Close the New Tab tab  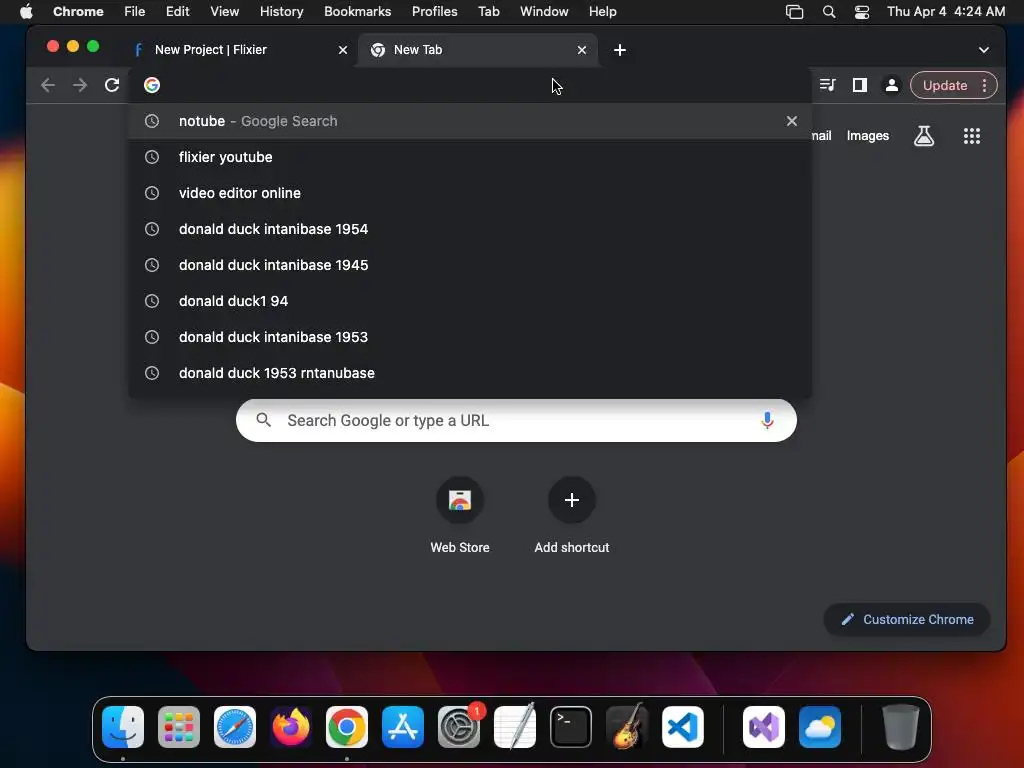[582, 50]
